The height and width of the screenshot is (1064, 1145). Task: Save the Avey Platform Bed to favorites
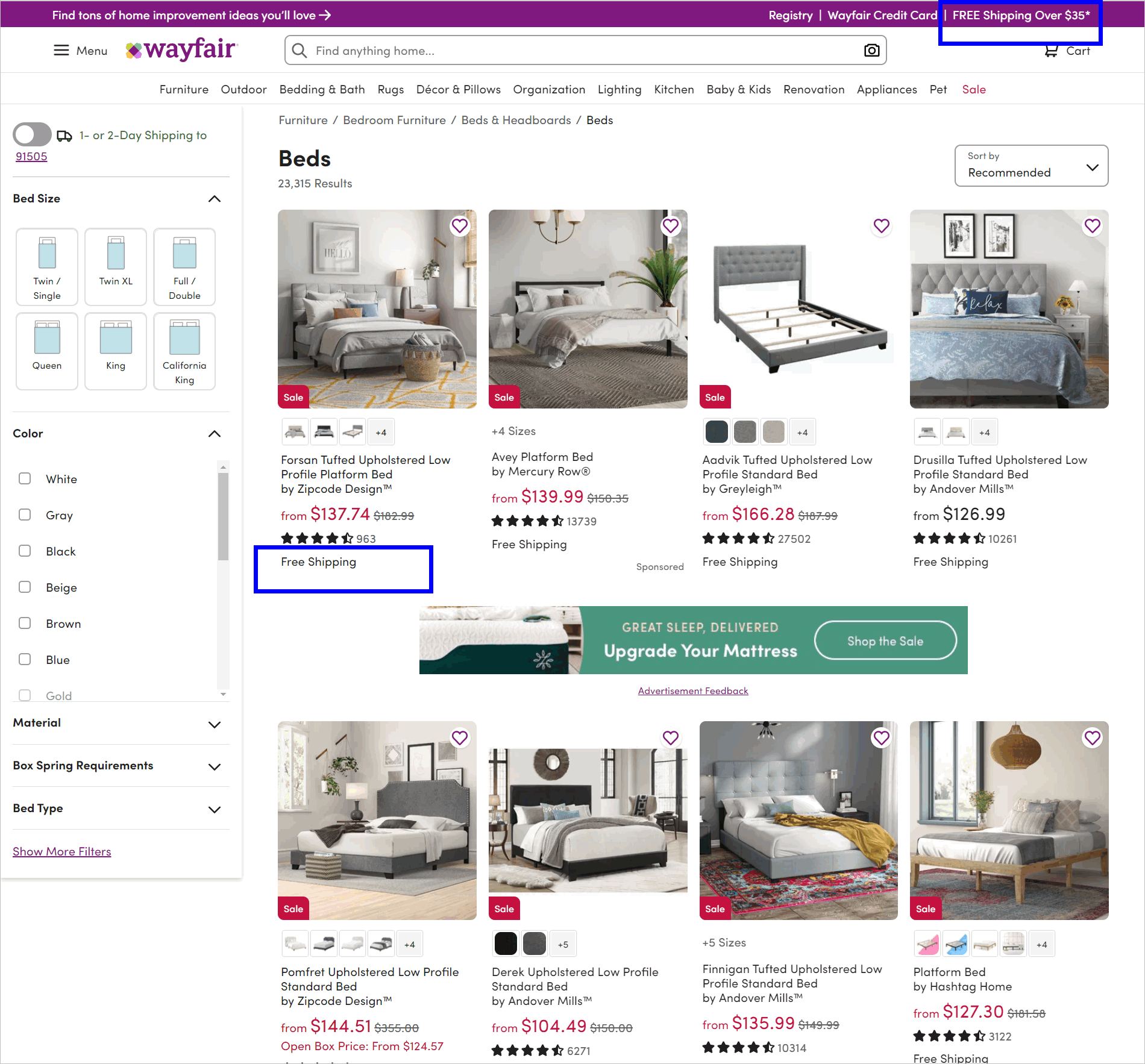tap(670, 225)
